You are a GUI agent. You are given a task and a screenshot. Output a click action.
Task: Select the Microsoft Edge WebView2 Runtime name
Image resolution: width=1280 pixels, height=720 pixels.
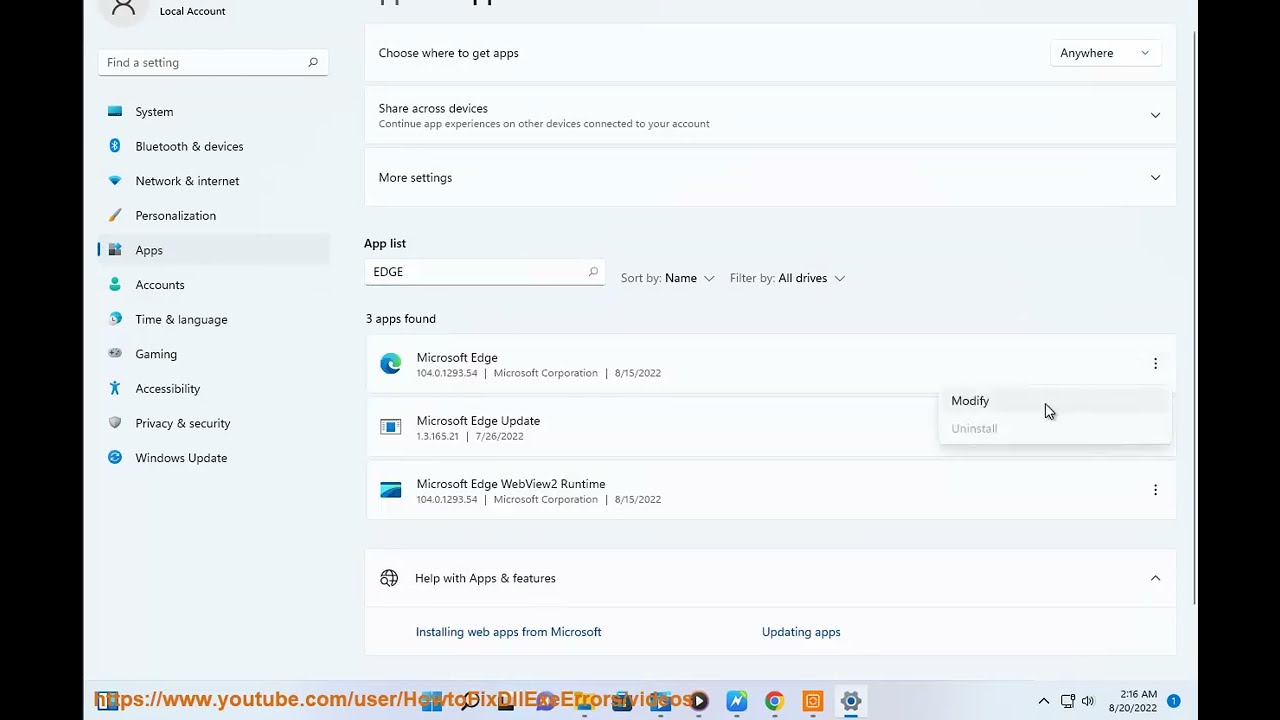[x=511, y=484]
